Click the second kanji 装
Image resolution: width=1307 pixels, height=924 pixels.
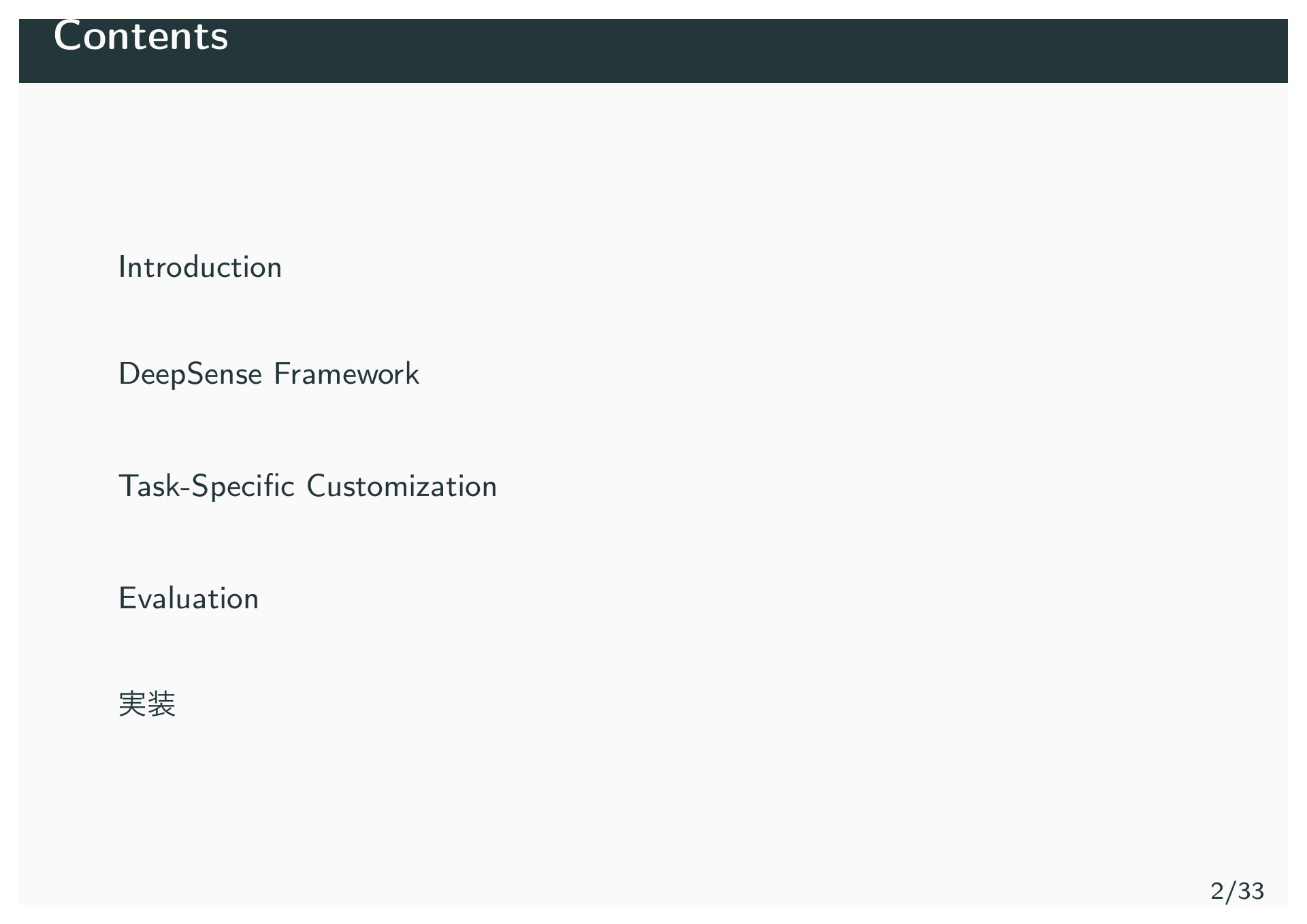tap(162, 704)
